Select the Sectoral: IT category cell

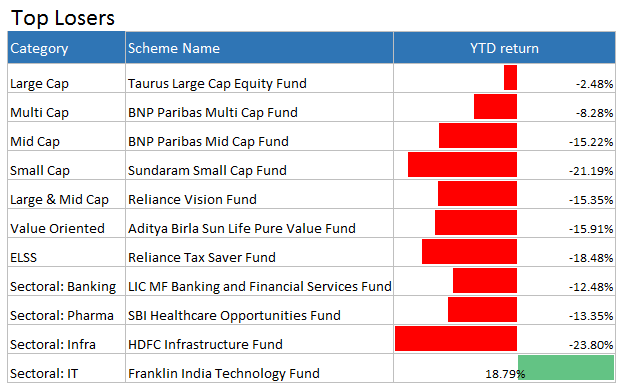(66, 368)
